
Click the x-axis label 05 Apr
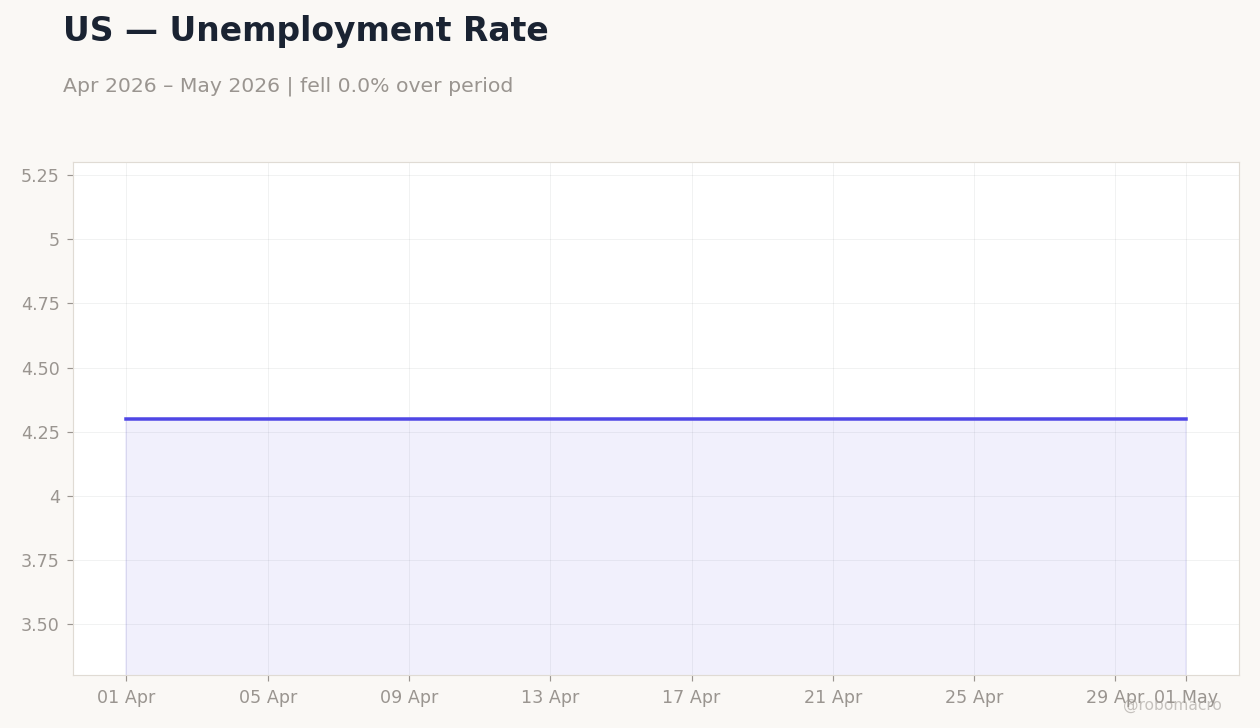268,698
